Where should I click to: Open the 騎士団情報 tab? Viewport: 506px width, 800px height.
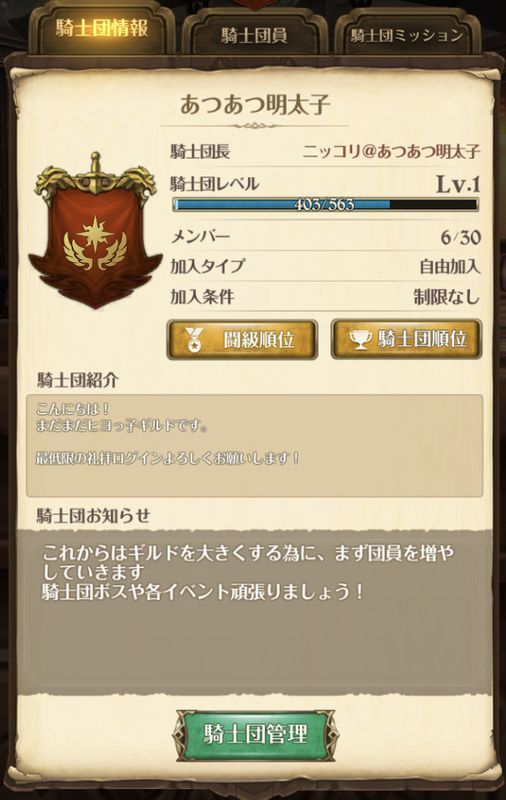[x=102, y=28]
